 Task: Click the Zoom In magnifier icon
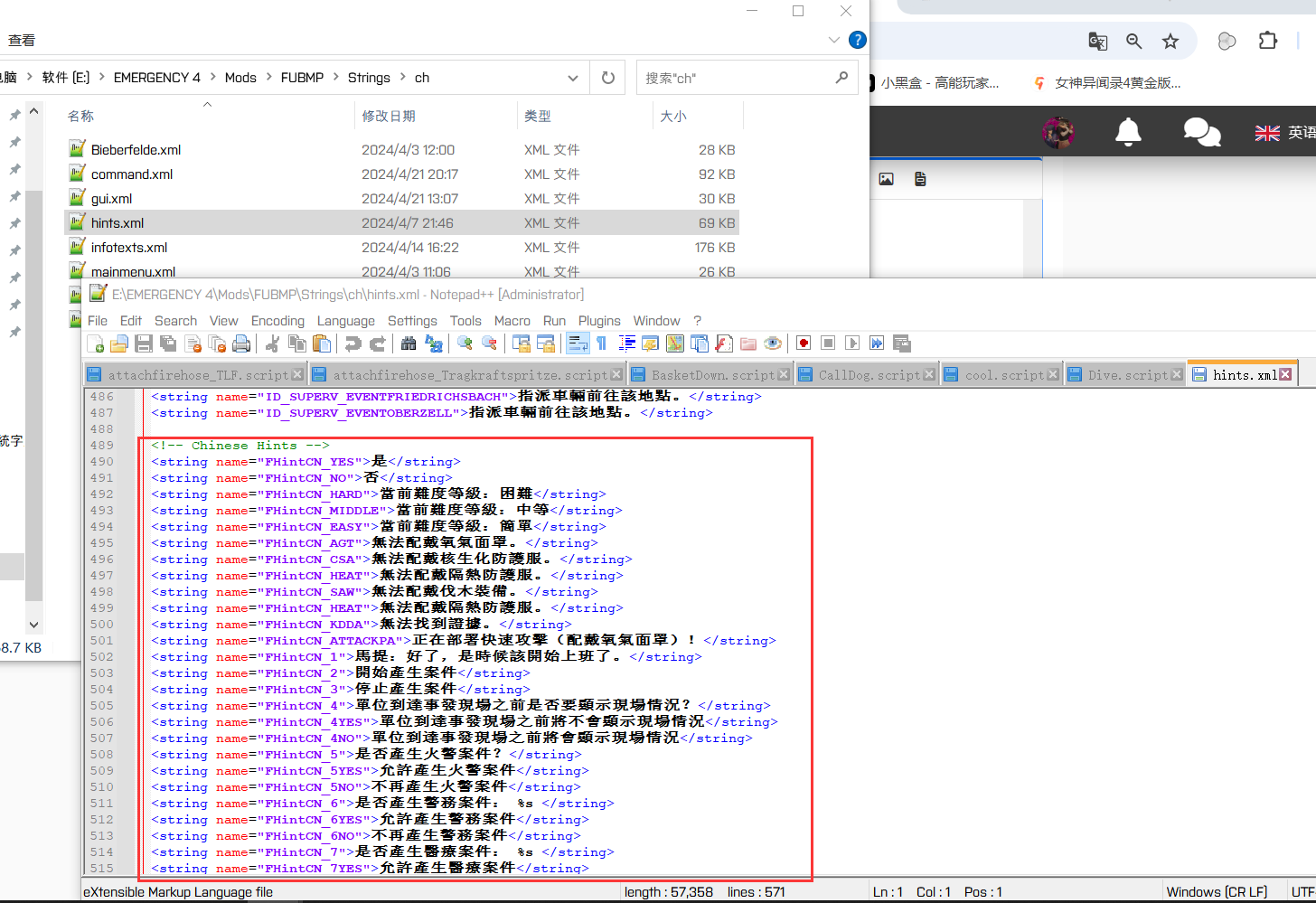pyautogui.click(x=465, y=343)
